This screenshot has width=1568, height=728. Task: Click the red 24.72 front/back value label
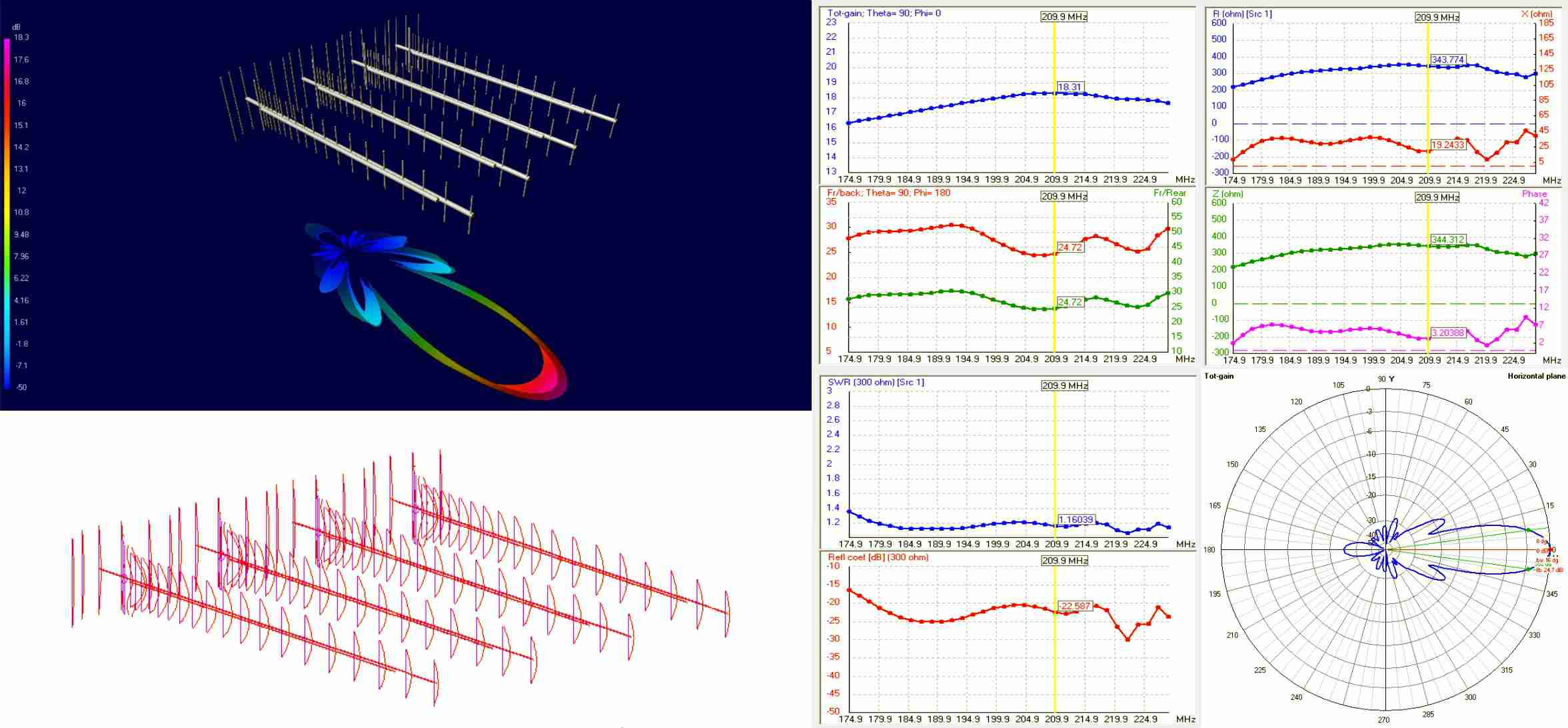(1070, 247)
